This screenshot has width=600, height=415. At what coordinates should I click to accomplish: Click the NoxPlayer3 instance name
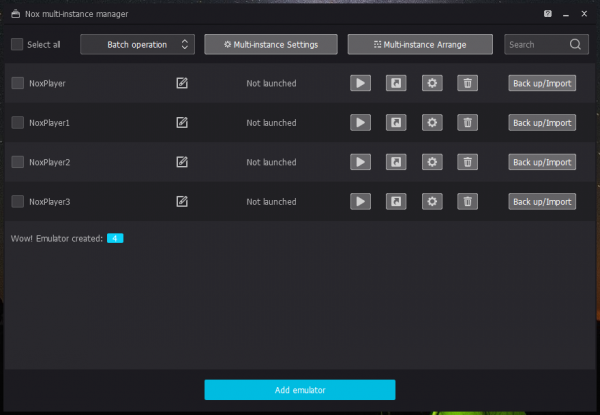[50, 202]
